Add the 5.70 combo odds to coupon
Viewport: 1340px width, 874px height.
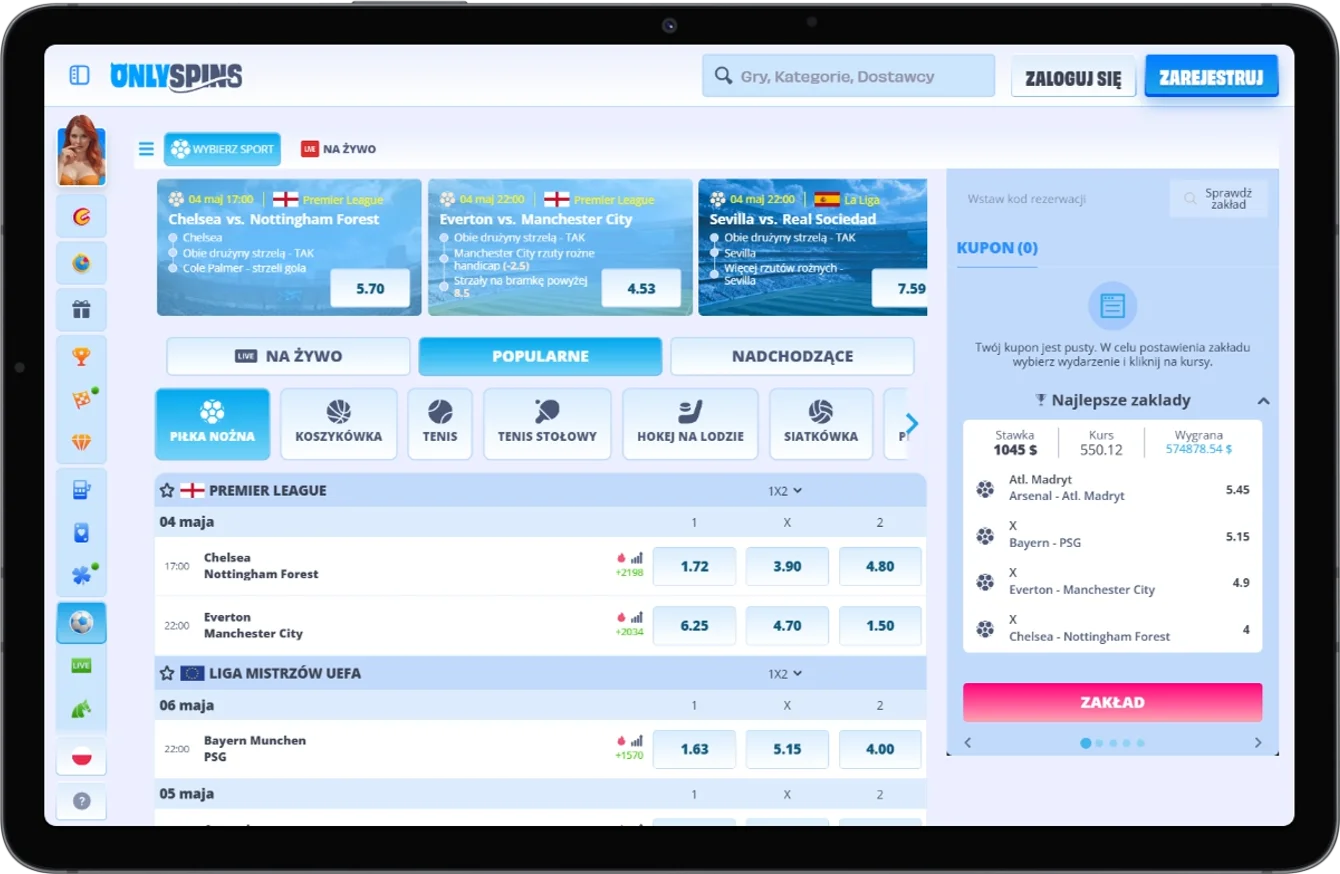pos(370,288)
